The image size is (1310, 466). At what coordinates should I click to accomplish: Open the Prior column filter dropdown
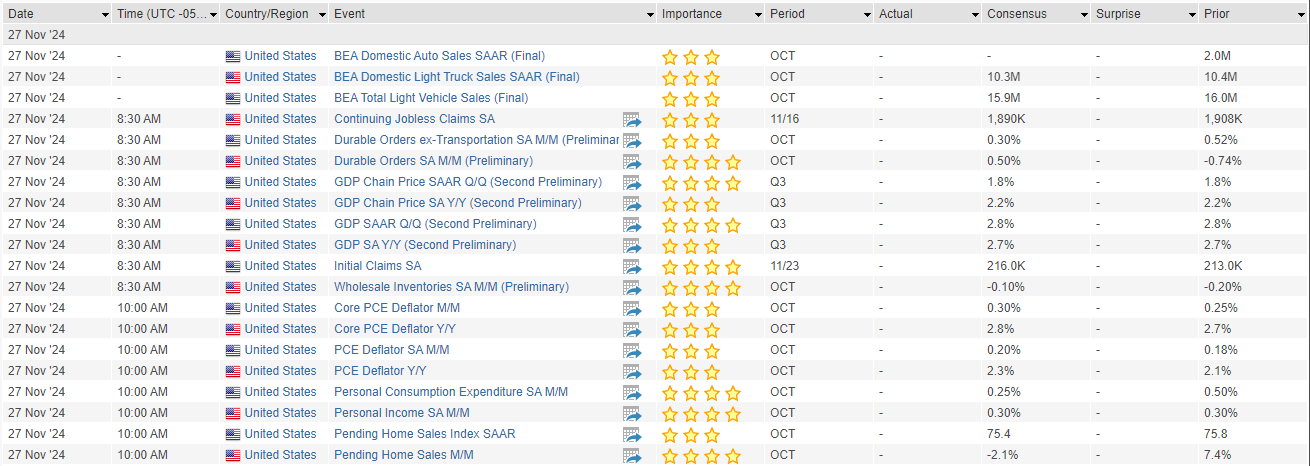click(1300, 15)
